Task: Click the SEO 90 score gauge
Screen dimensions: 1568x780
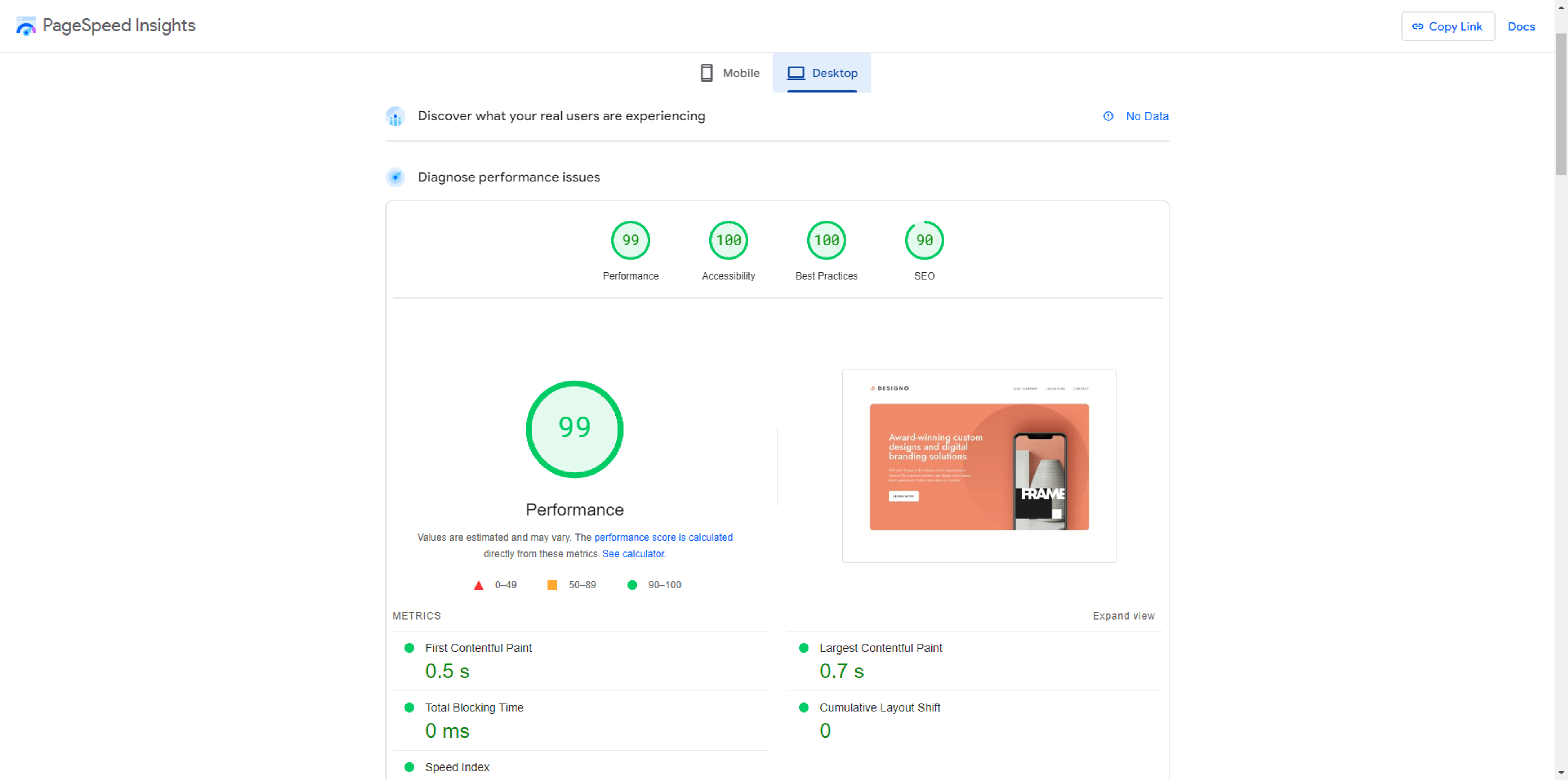Action: (924, 241)
